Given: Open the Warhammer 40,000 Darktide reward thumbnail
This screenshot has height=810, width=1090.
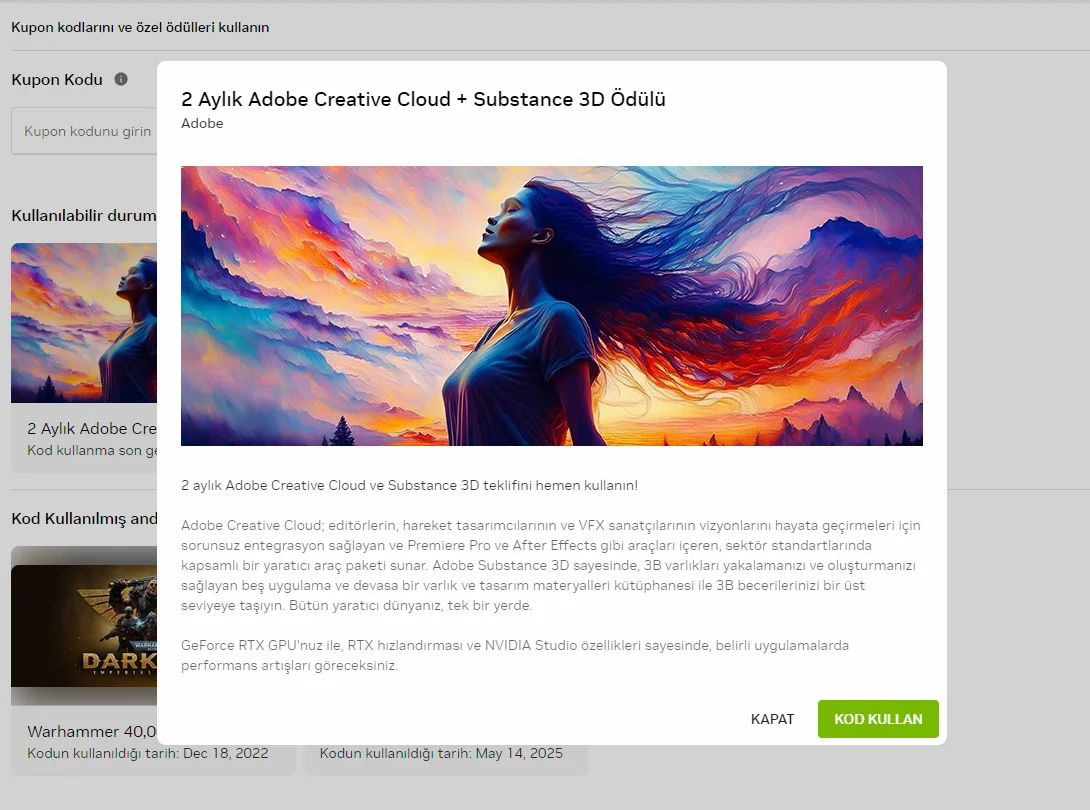Looking at the screenshot, I should [x=84, y=626].
